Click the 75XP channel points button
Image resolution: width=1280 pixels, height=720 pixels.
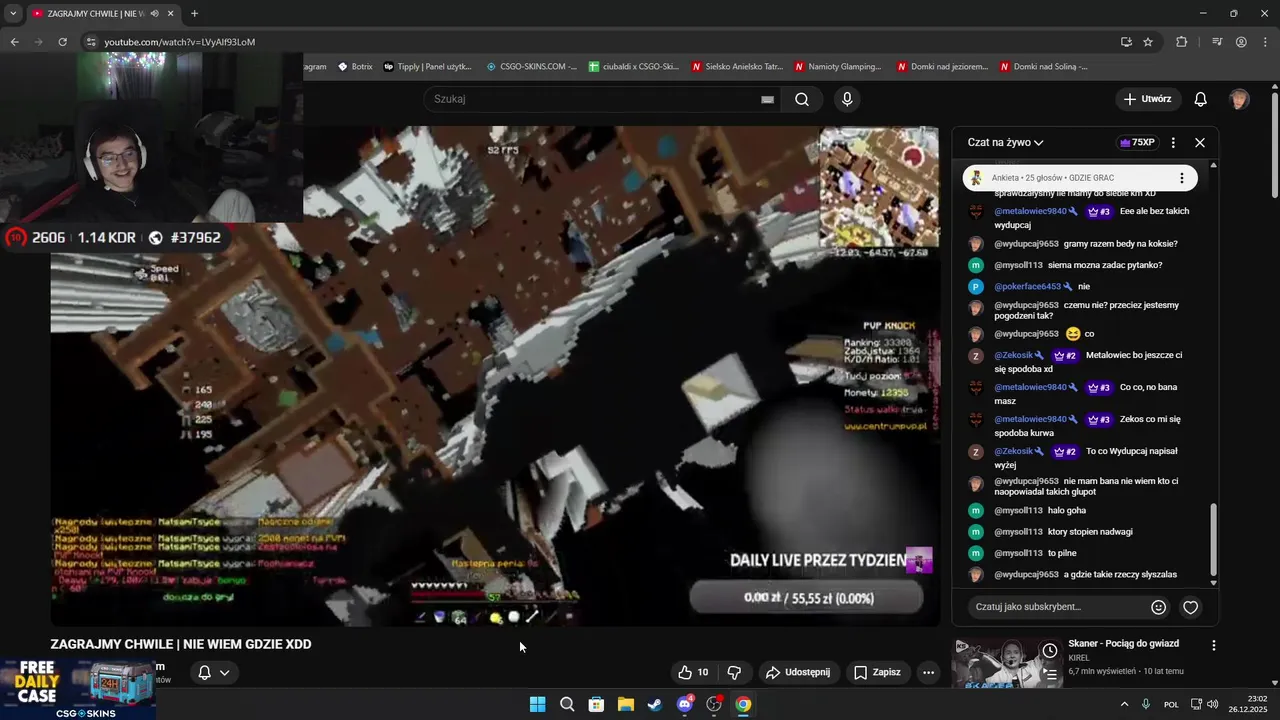(1137, 143)
